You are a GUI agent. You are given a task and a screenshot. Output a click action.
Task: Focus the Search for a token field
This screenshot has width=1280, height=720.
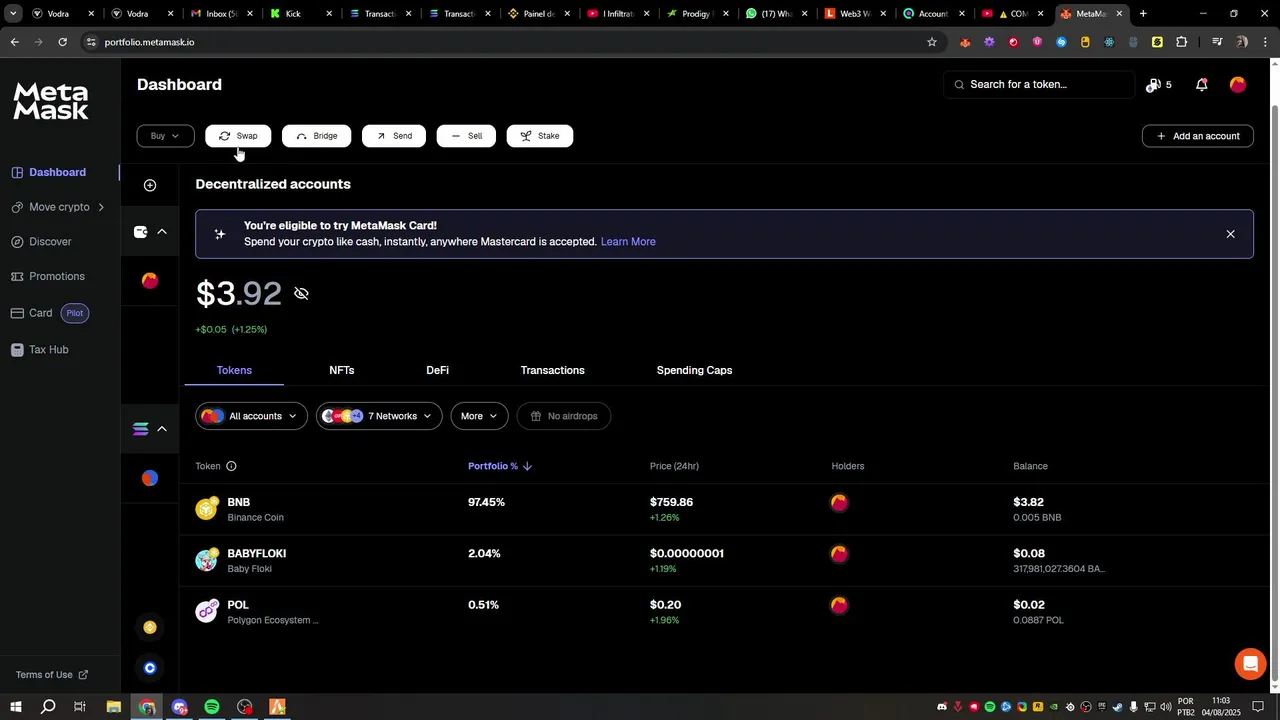click(1039, 85)
